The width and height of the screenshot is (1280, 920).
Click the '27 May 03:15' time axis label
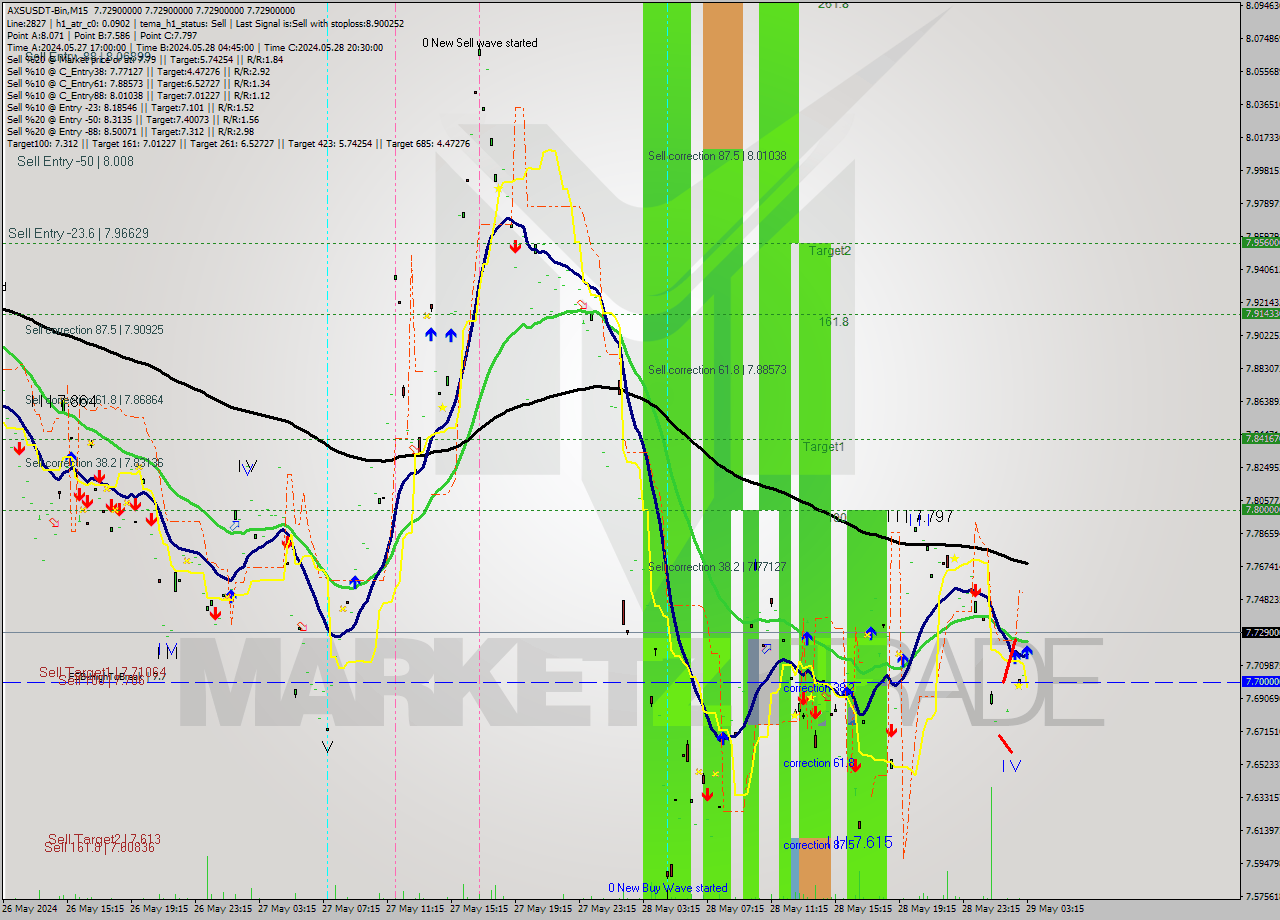[286, 909]
